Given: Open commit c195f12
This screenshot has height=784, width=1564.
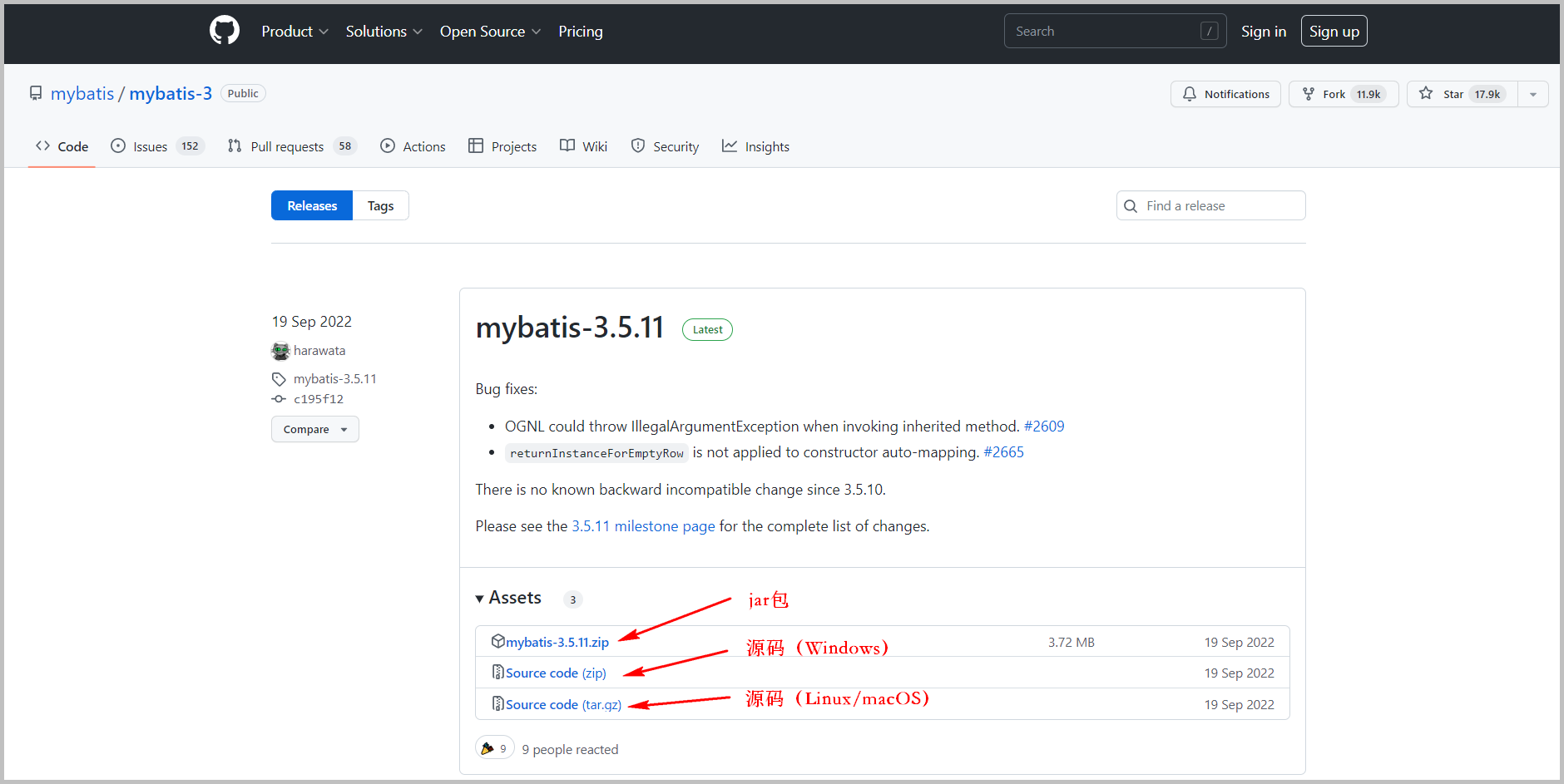Looking at the screenshot, I should [319, 399].
